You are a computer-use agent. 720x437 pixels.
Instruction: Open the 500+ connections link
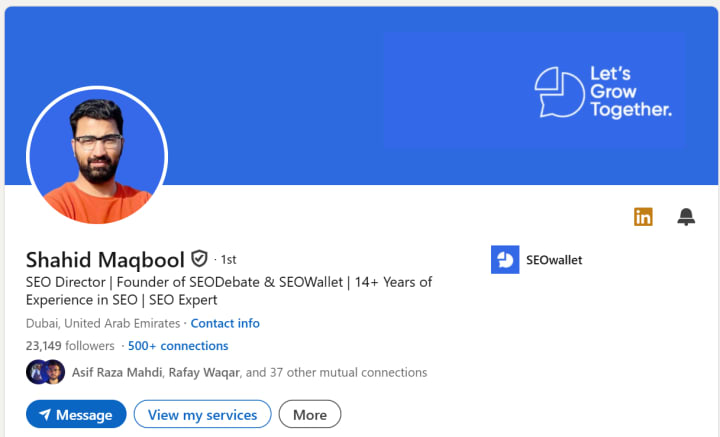click(x=178, y=346)
